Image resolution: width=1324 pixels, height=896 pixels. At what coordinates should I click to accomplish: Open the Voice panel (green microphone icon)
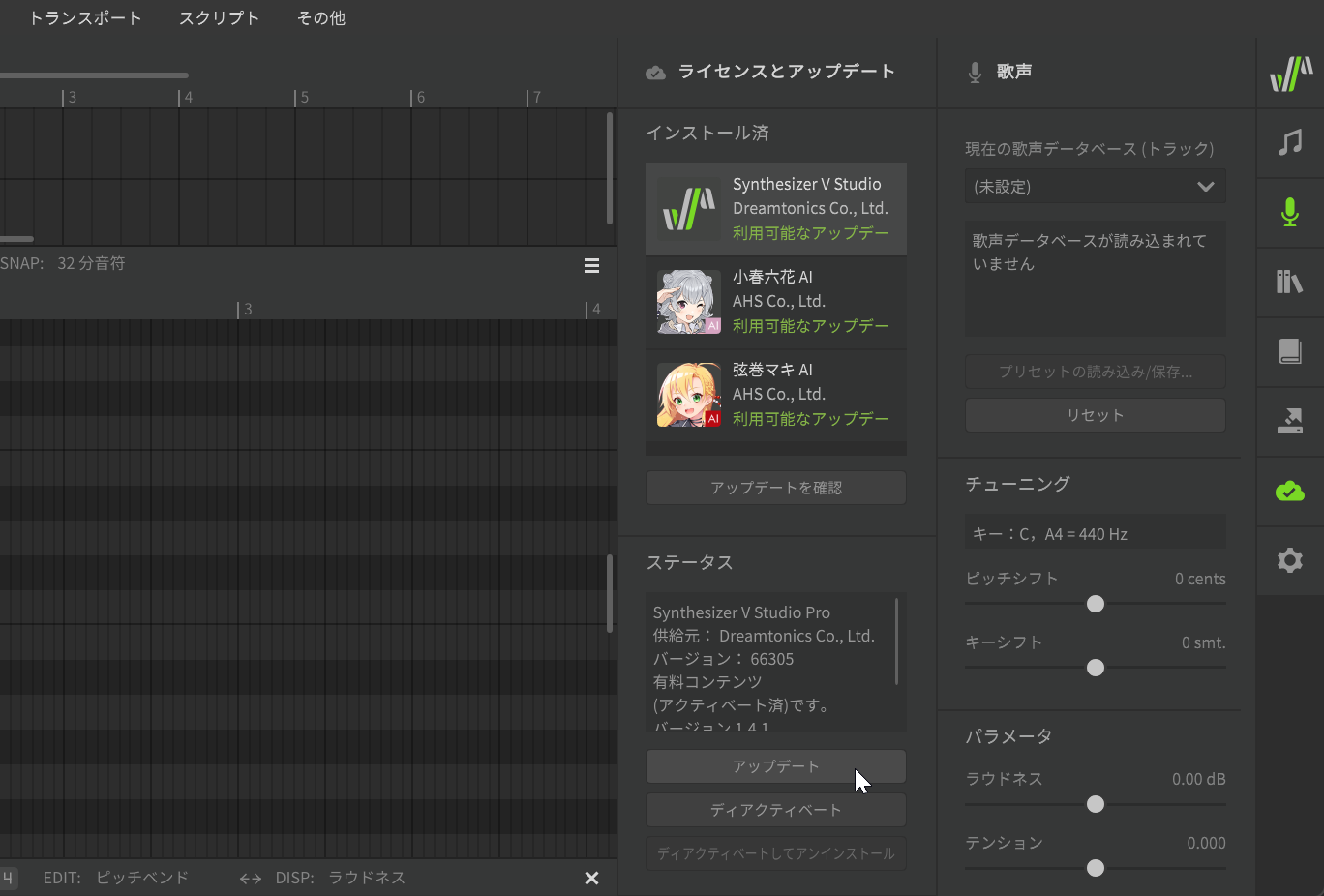click(x=1290, y=212)
